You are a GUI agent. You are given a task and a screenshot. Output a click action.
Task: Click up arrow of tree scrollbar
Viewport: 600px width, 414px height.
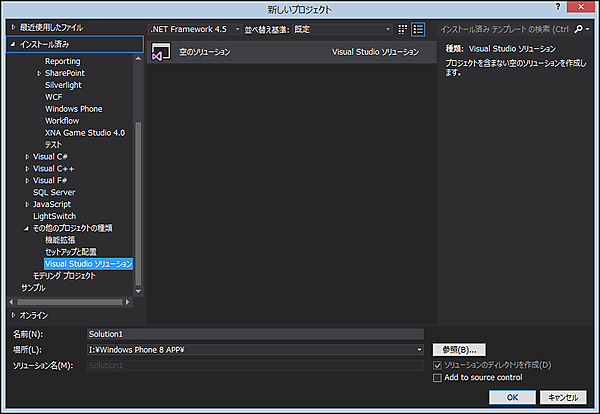pos(140,59)
